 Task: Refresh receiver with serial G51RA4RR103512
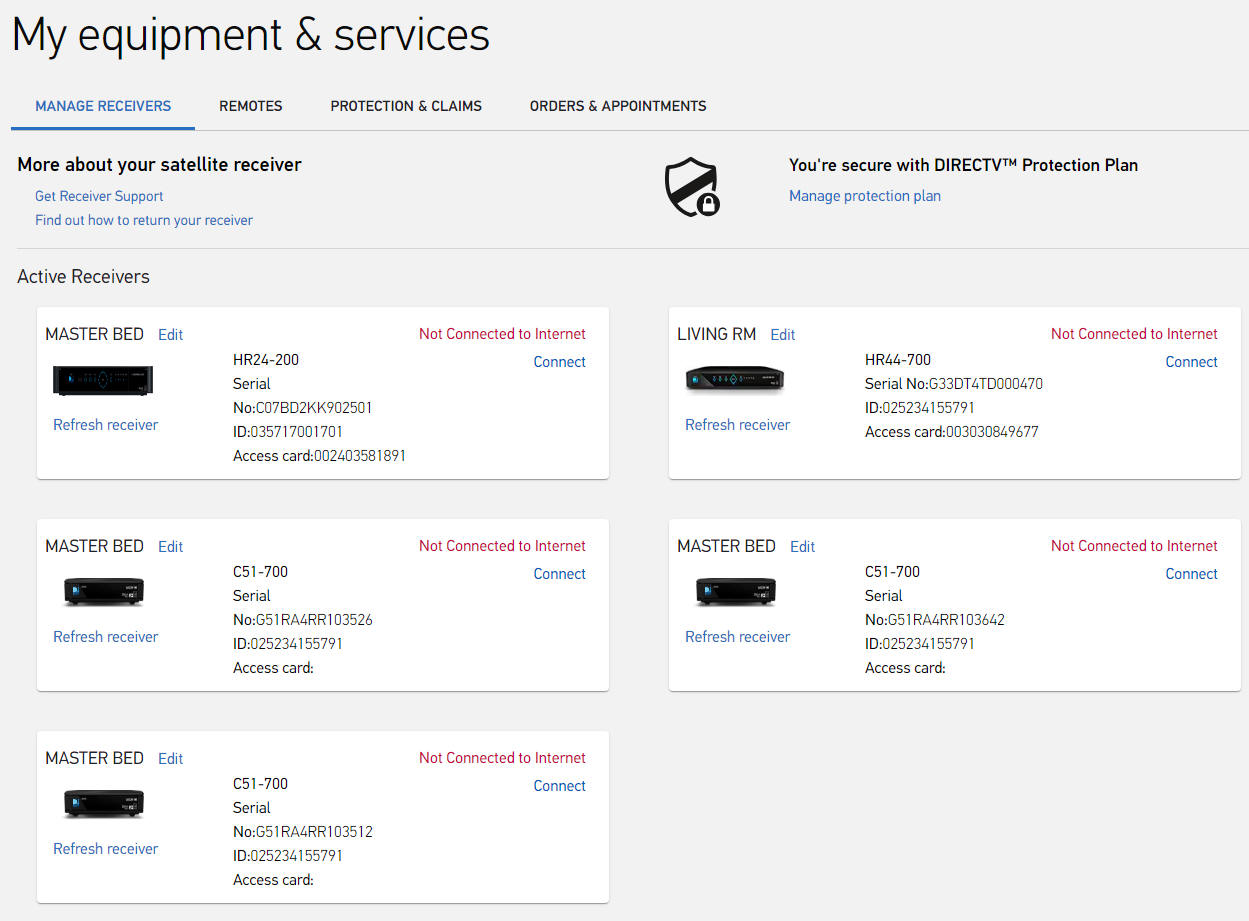106,849
